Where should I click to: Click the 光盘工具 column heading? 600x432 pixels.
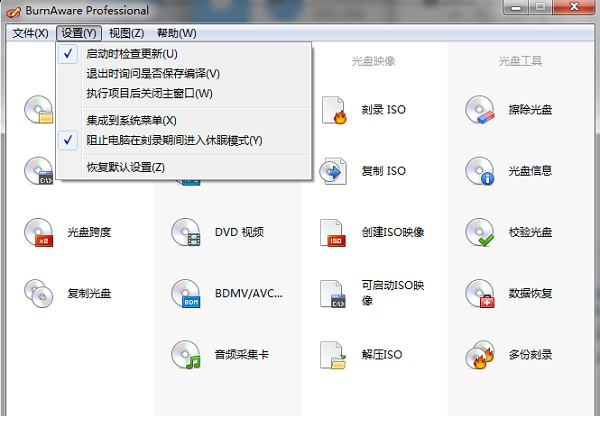tap(520, 61)
